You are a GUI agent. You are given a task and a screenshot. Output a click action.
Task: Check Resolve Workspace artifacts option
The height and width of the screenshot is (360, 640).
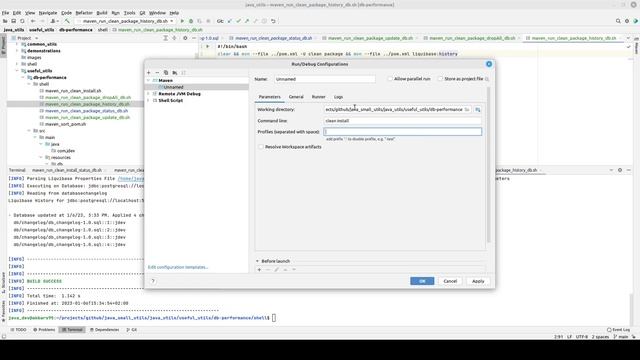click(261, 147)
